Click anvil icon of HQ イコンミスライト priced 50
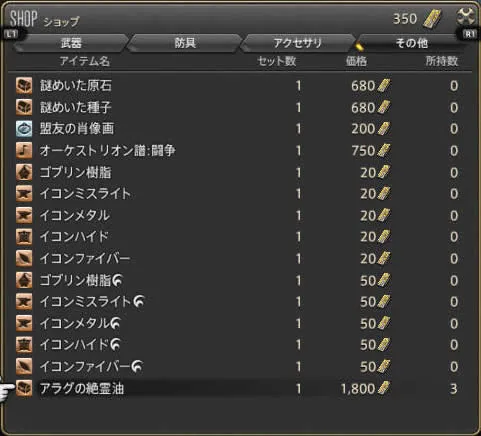 click(24, 302)
